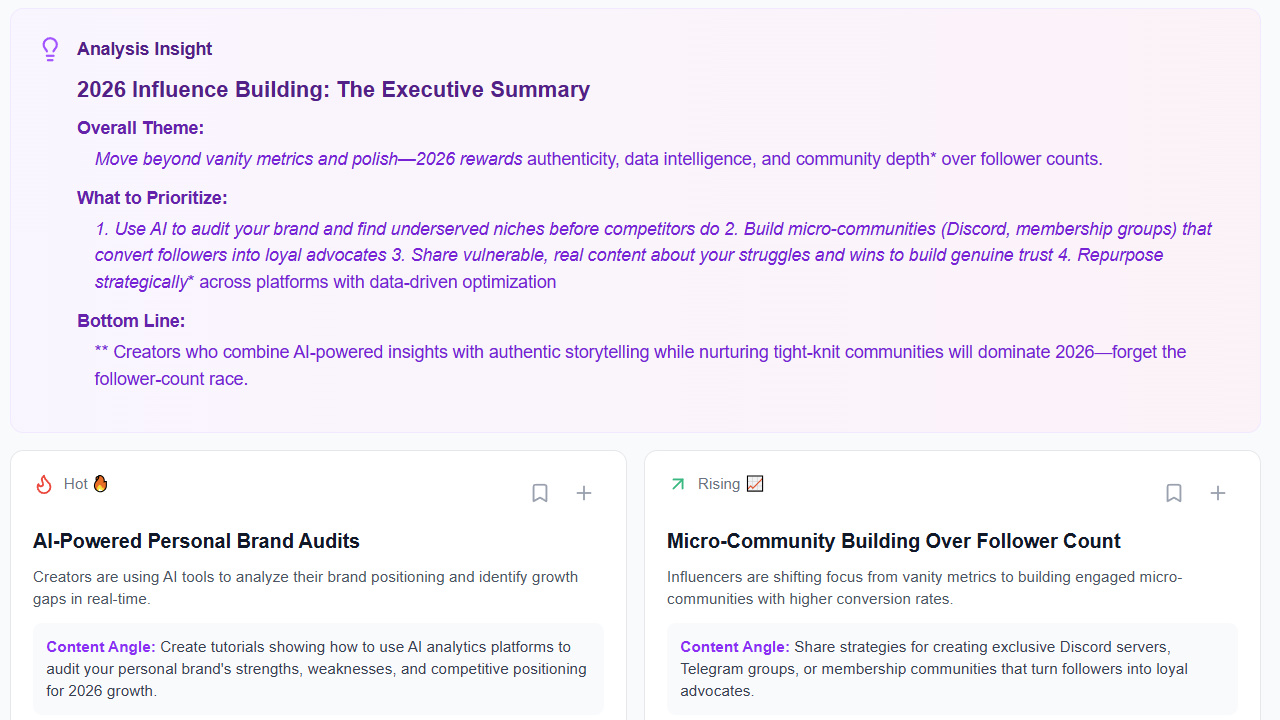Screen dimensions: 1280x720
Task: Select the Content Angle box about Discord servers
Action: [x=952, y=668]
